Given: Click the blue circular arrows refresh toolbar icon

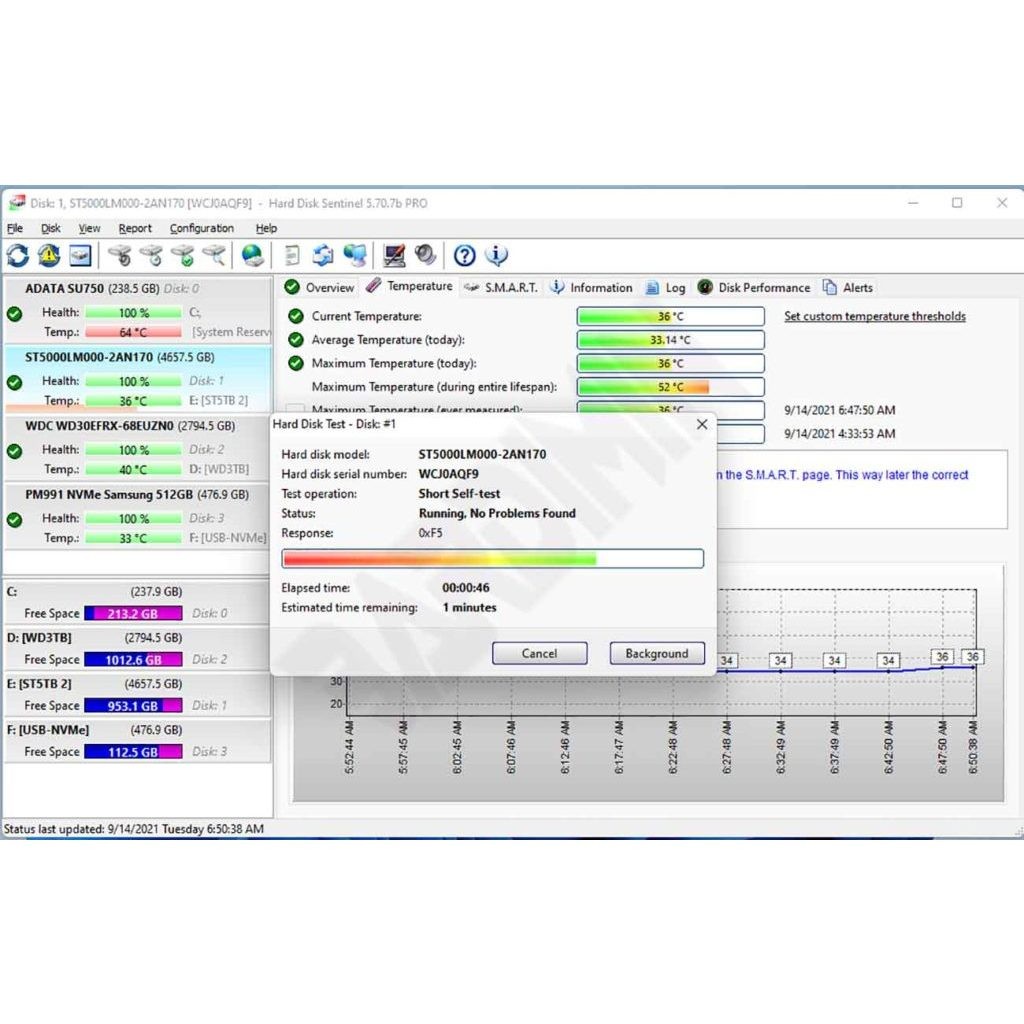Looking at the screenshot, I should point(18,256).
